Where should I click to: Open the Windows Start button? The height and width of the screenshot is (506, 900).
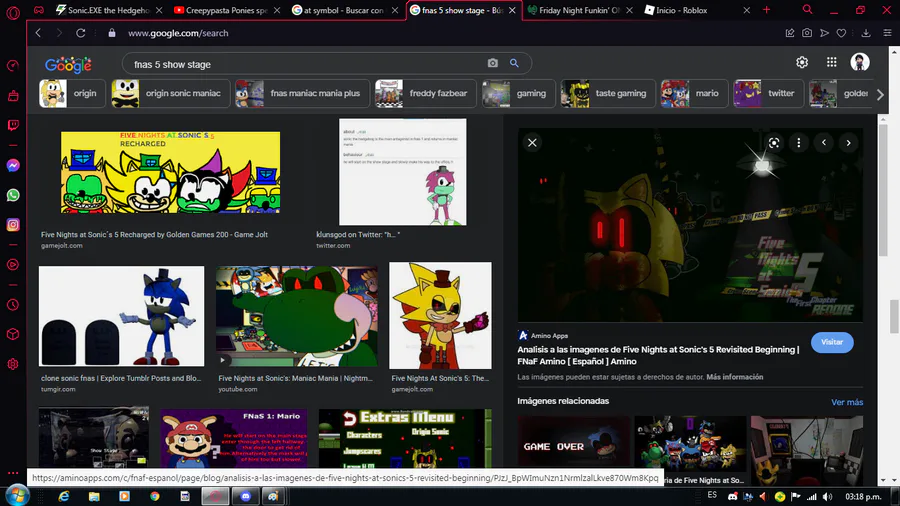(15, 496)
